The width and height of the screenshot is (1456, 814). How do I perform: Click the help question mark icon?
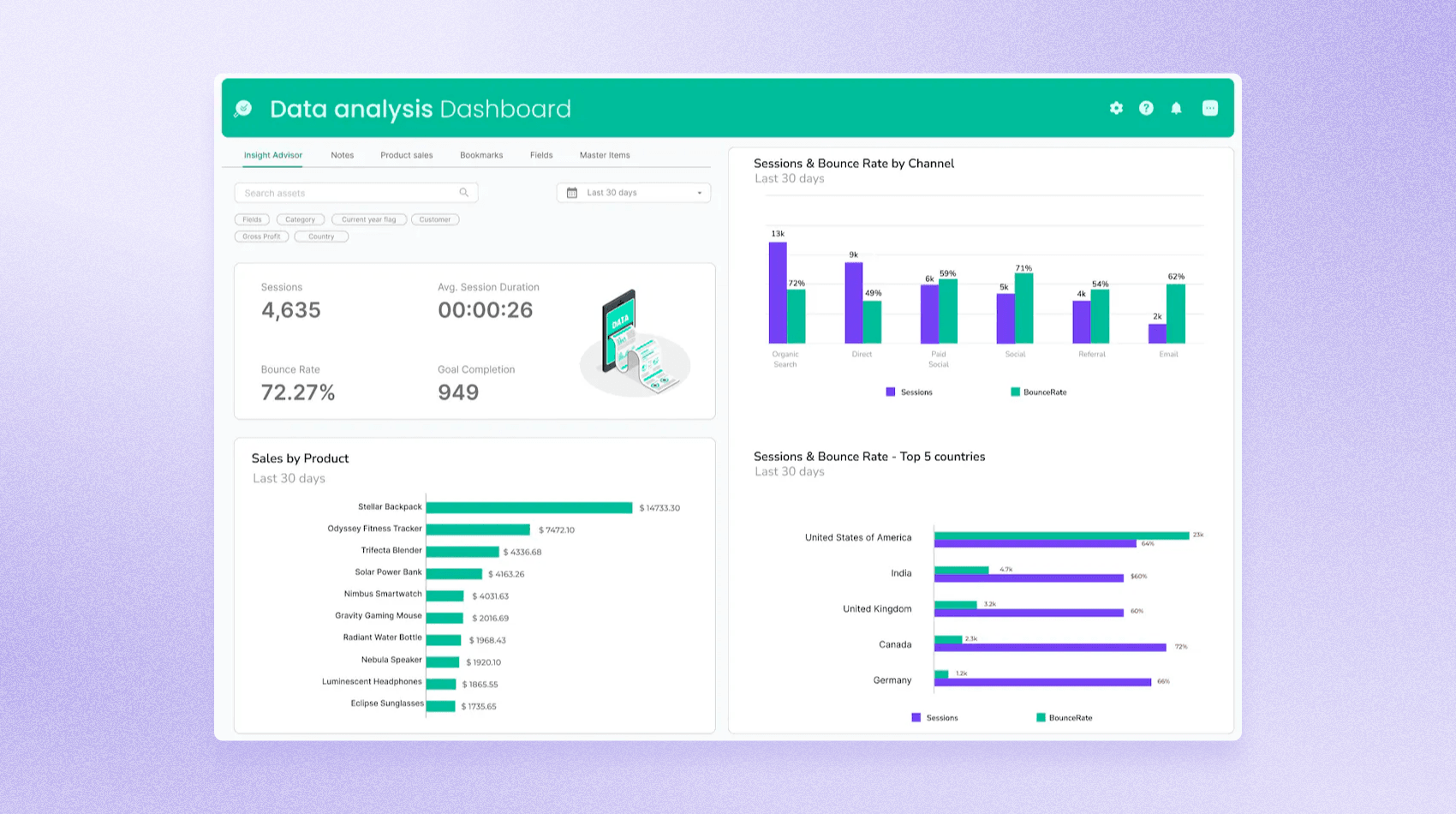pyautogui.click(x=1146, y=108)
